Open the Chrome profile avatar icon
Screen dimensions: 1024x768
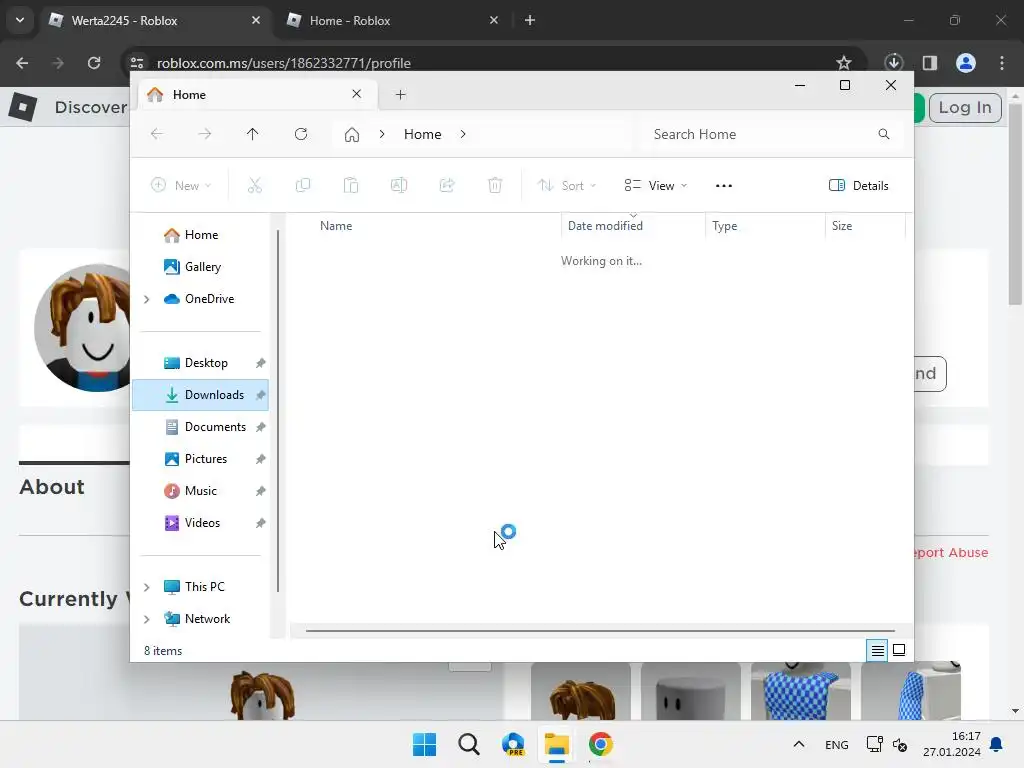point(965,63)
